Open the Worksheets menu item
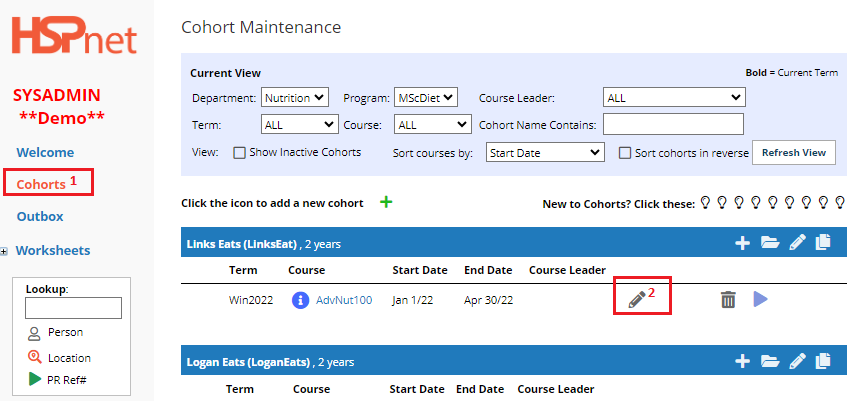The width and height of the screenshot is (865, 413). click(53, 250)
